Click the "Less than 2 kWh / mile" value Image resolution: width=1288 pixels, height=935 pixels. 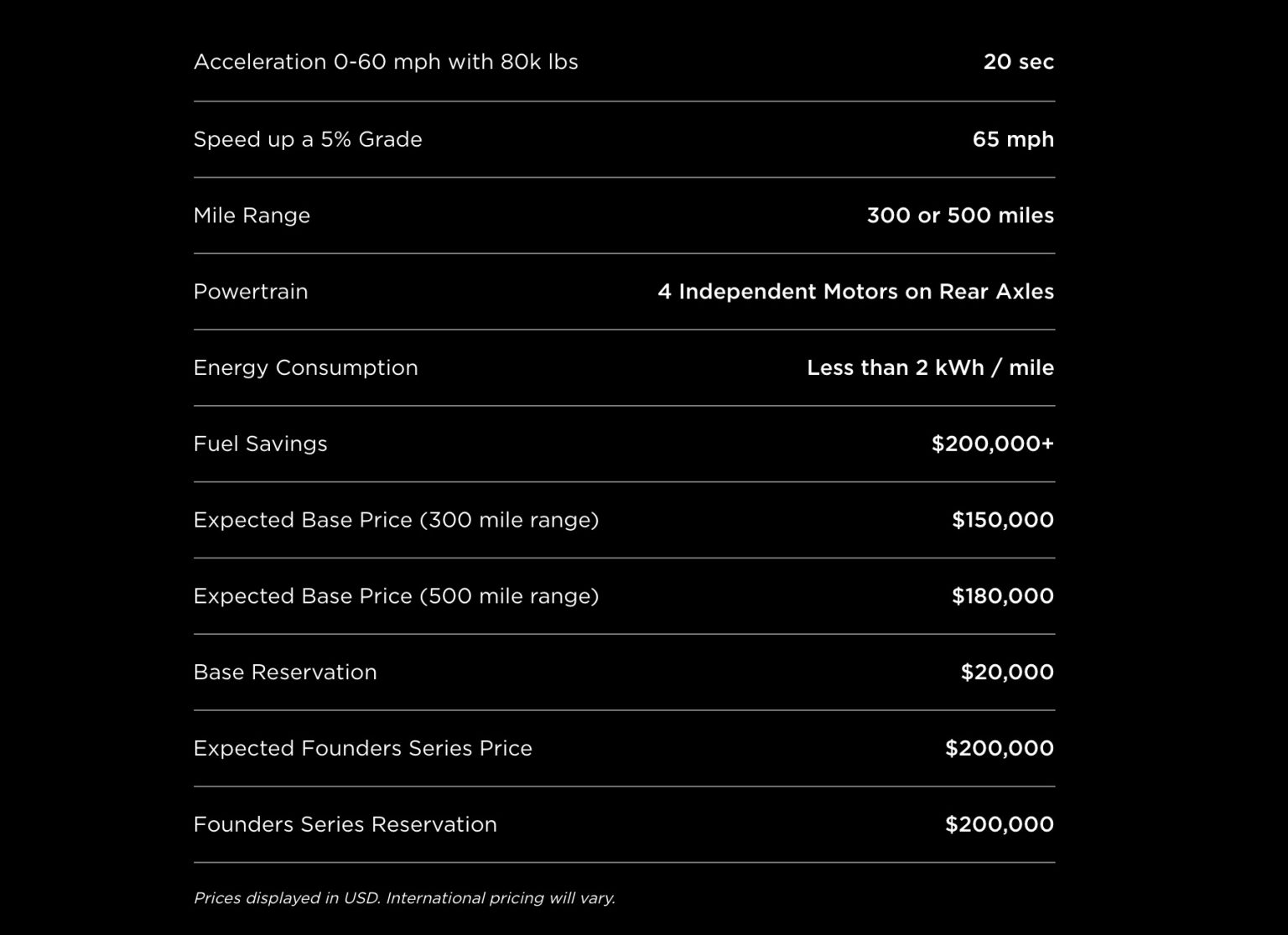[930, 368]
